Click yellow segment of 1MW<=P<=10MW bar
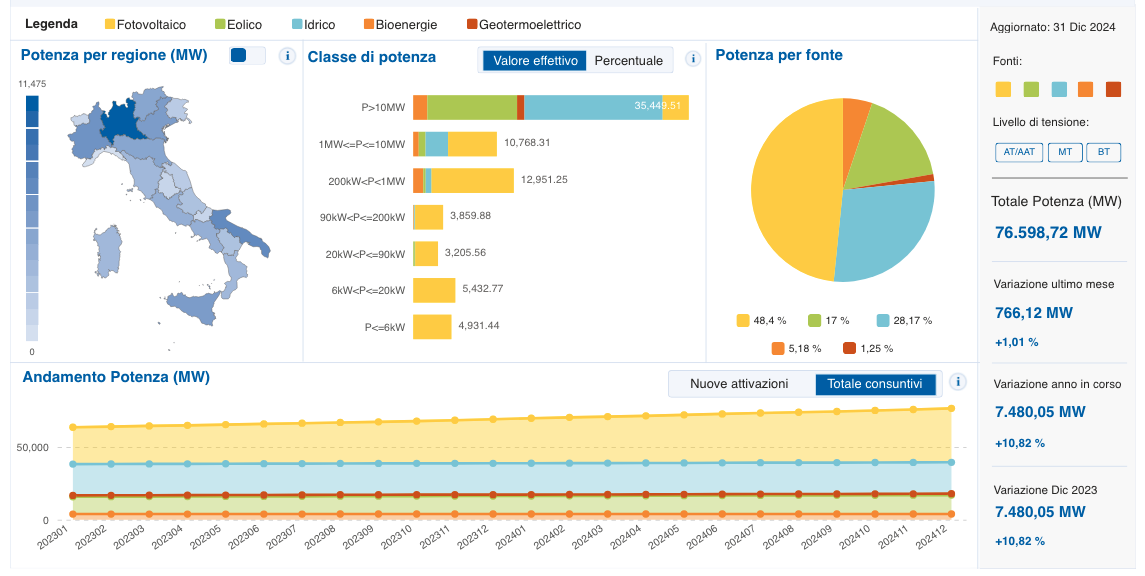Viewport: 1145px width, 576px height. 472,144
